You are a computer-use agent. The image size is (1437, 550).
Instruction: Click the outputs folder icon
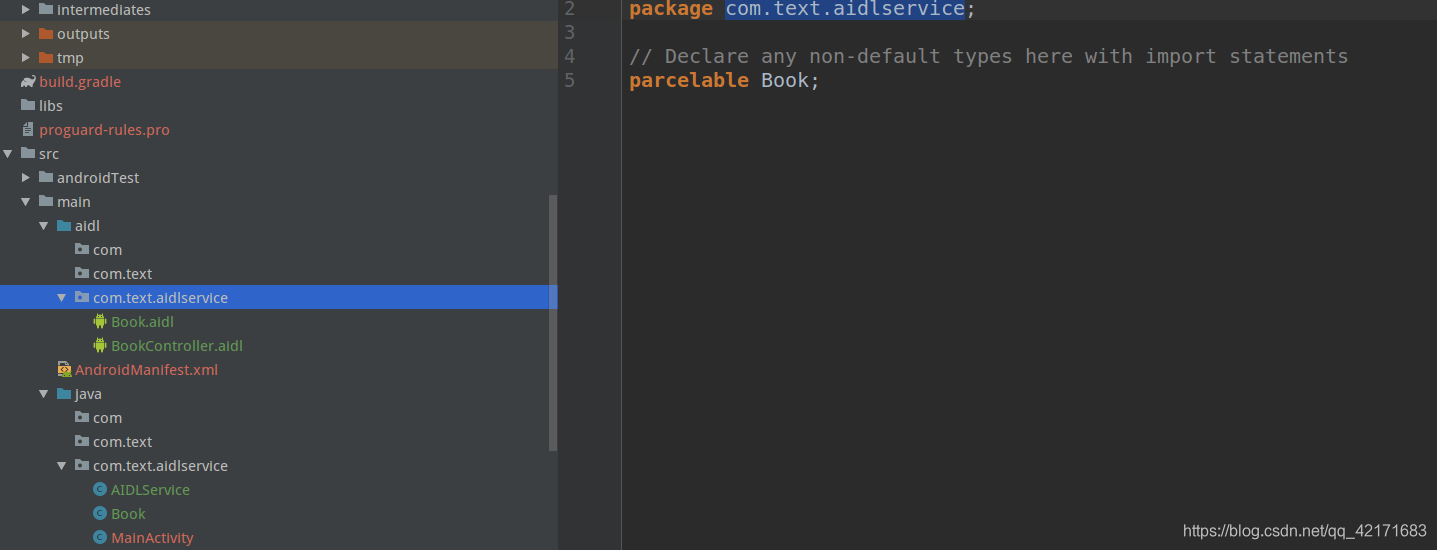45,33
